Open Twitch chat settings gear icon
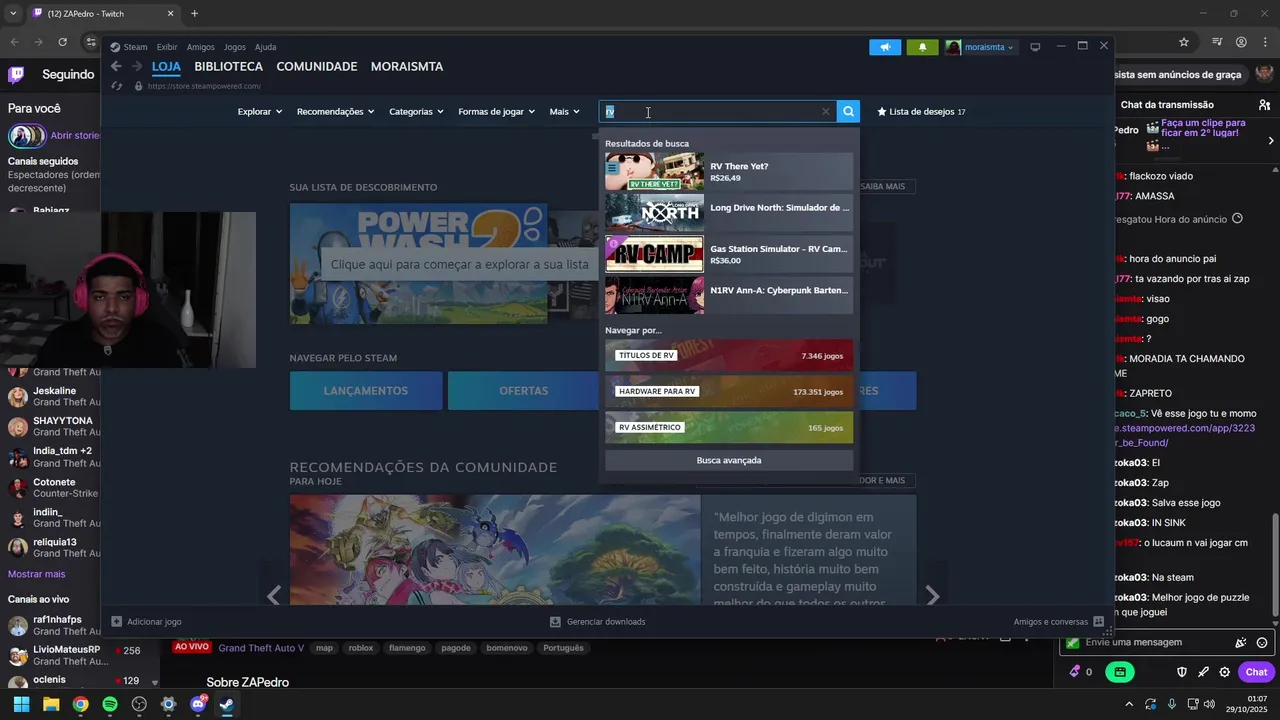The width and height of the screenshot is (1280, 720). pos(1223,672)
